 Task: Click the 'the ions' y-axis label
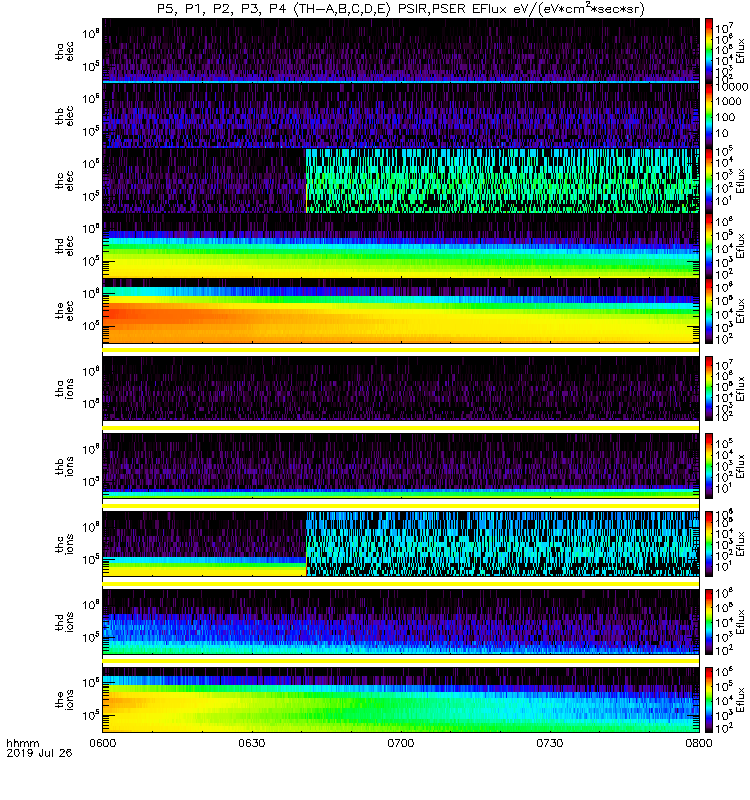click(64, 700)
